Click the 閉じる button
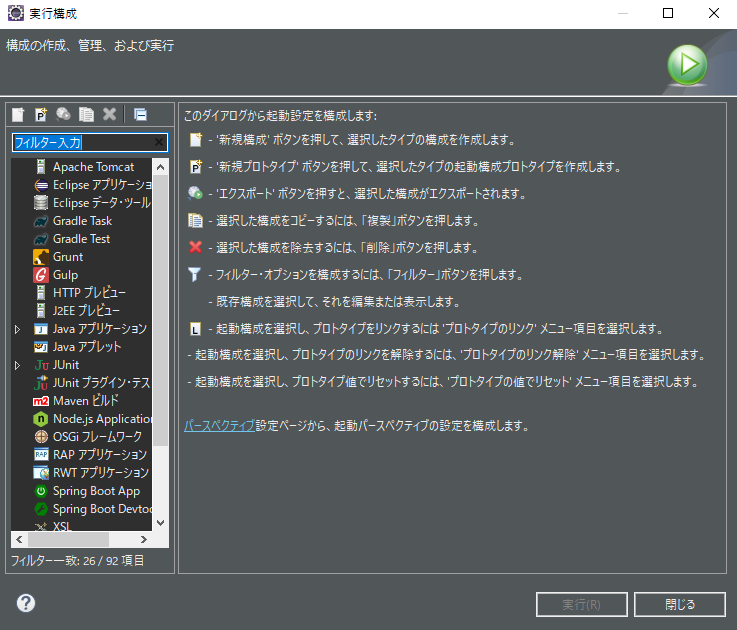 point(680,604)
